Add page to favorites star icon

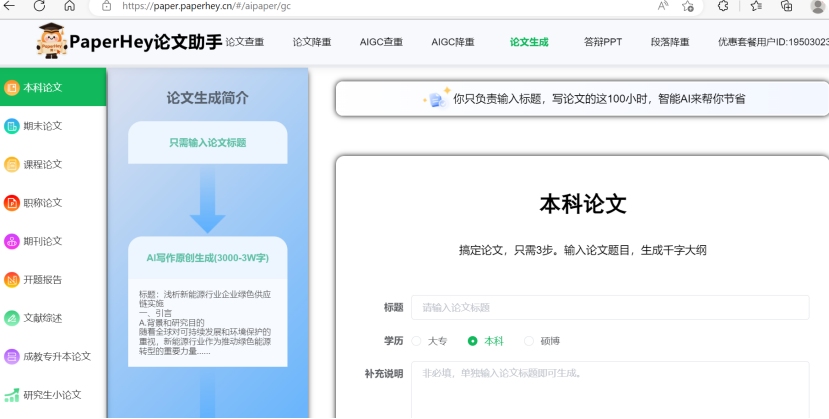pos(687,6)
